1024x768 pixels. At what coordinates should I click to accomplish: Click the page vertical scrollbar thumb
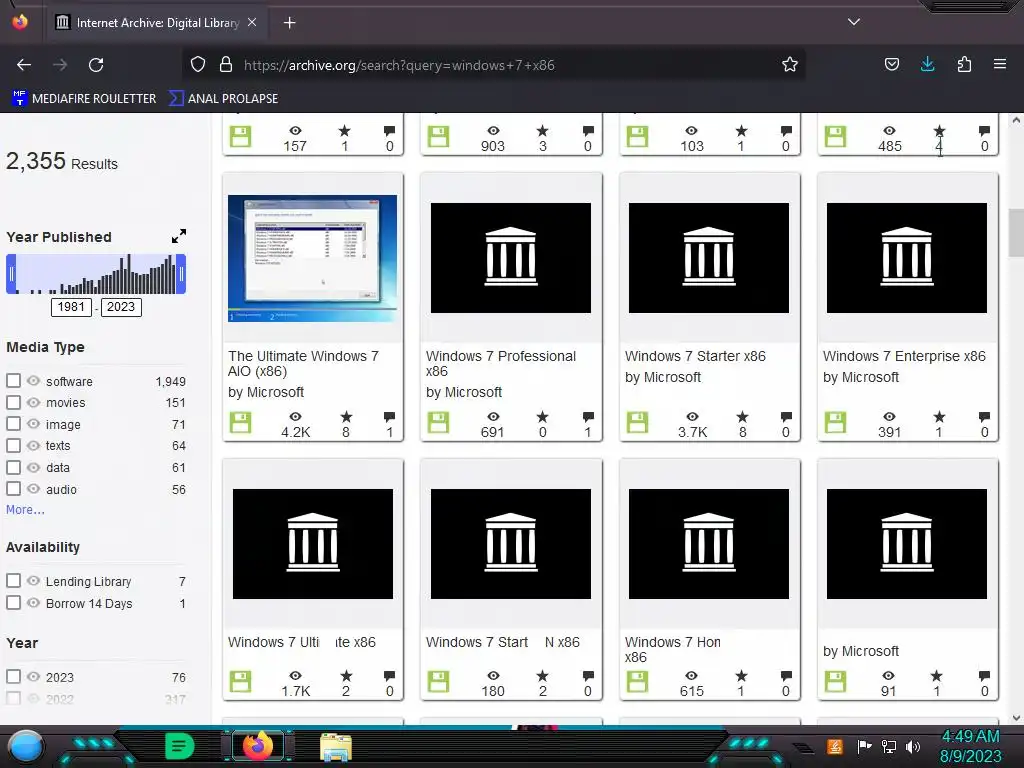pyautogui.click(x=1016, y=232)
